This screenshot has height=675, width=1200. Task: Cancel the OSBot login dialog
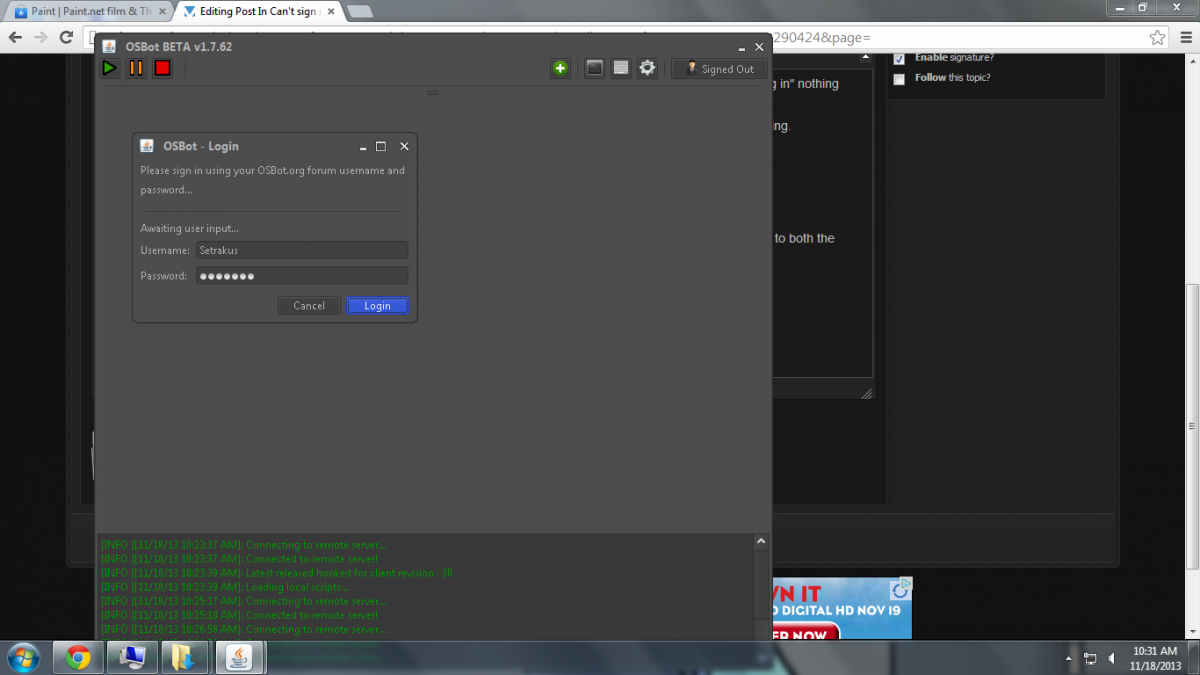[x=309, y=306]
